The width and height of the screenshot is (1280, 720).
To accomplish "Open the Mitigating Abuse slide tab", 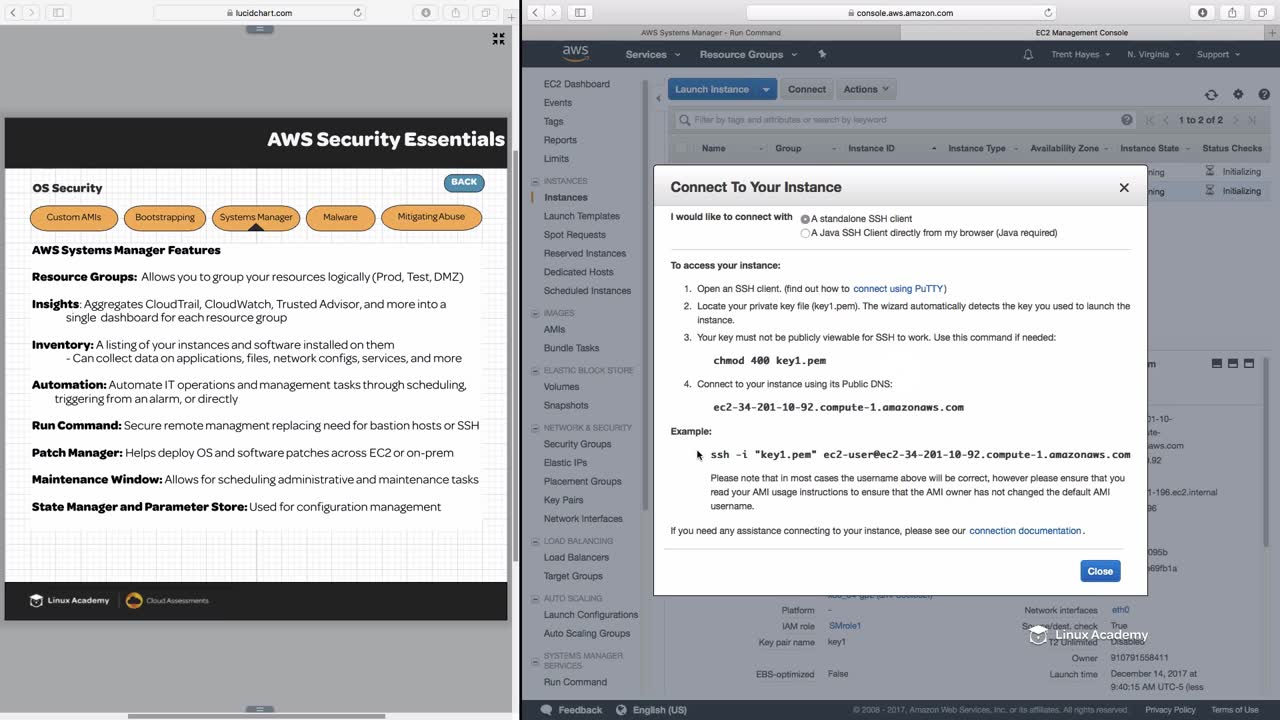I will [x=431, y=217].
